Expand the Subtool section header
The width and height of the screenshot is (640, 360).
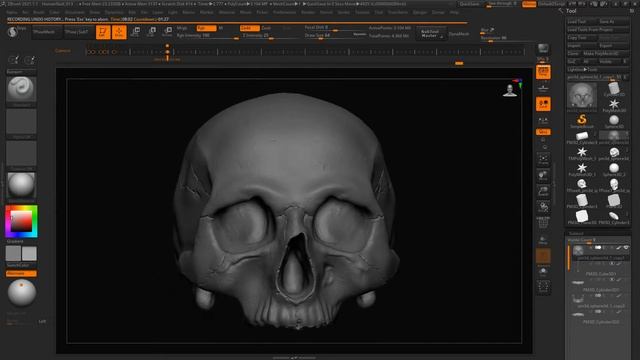pos(576,234)
